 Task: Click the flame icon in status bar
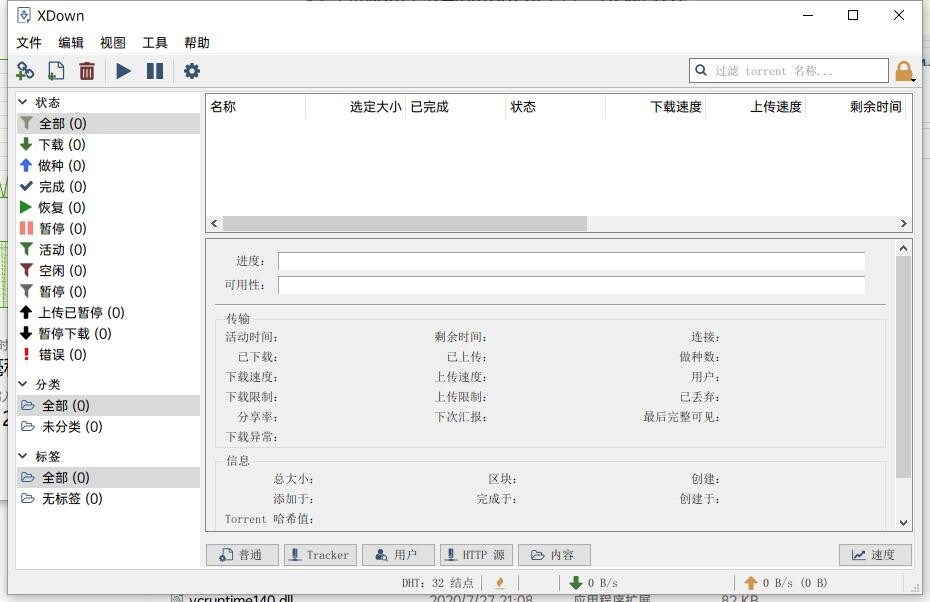point(500,582)
